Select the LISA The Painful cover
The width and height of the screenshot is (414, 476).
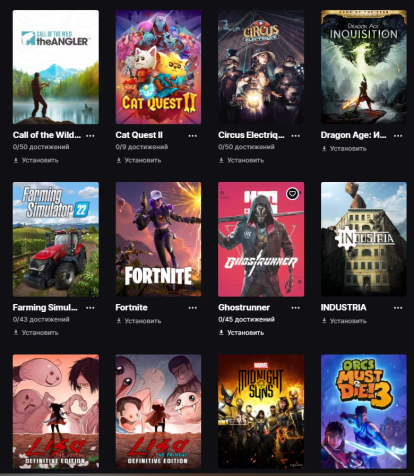click(158, 412)
